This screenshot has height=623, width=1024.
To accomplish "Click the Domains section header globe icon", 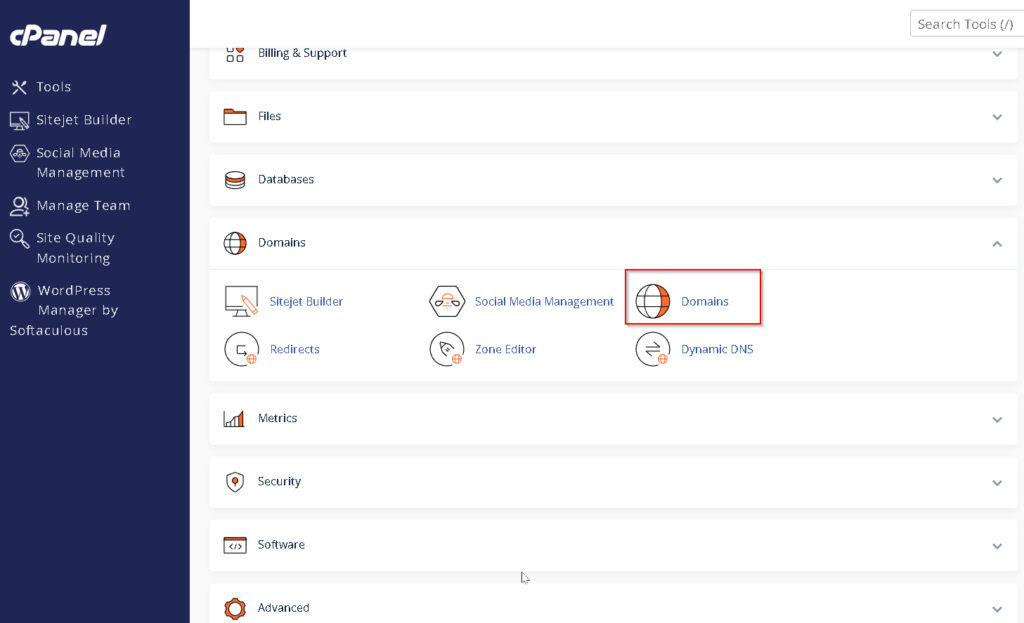I will coord(235,243).
